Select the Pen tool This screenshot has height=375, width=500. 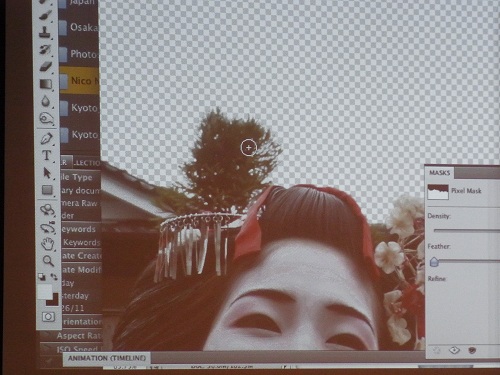click(46, 138)
